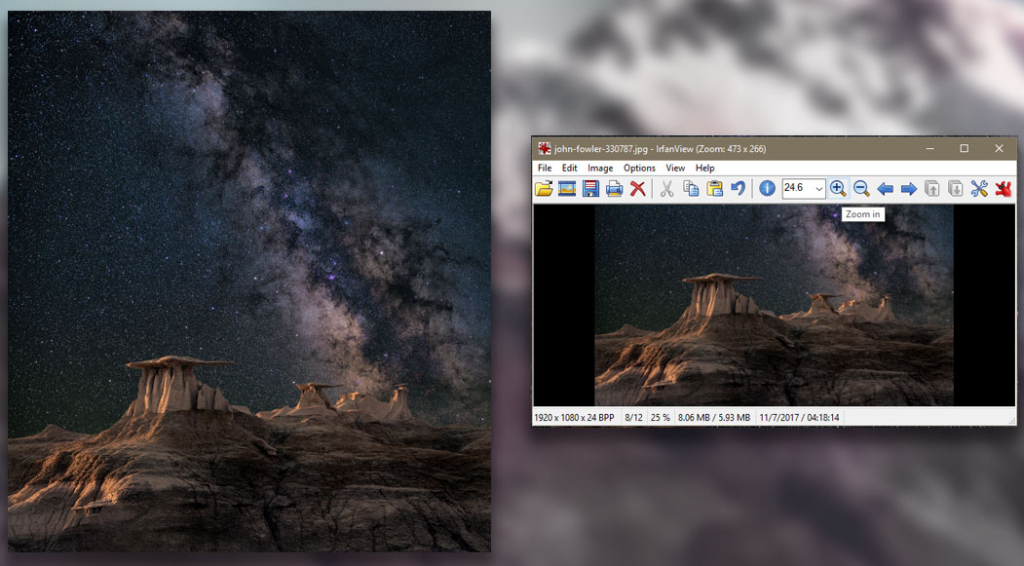Click the image preview in IrfanView

773,305
